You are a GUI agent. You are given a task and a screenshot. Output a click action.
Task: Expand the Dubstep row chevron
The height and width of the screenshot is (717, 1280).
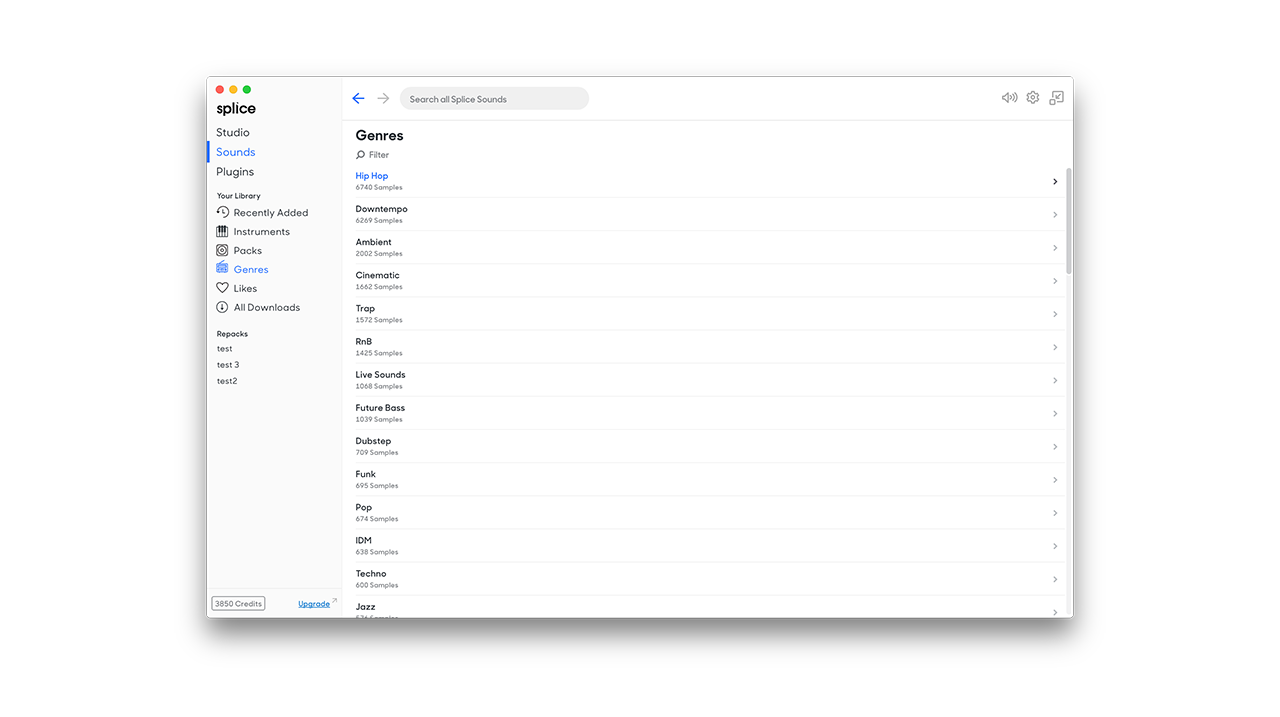pyautogui.click(x=1055, y=447)
